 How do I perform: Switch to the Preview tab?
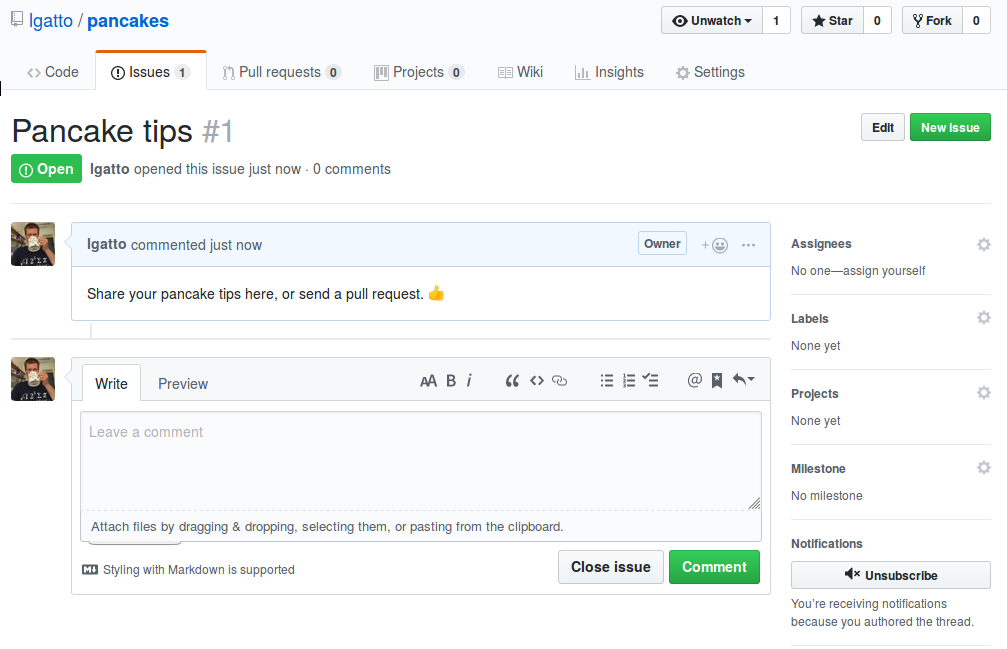(x=183, y=383)
